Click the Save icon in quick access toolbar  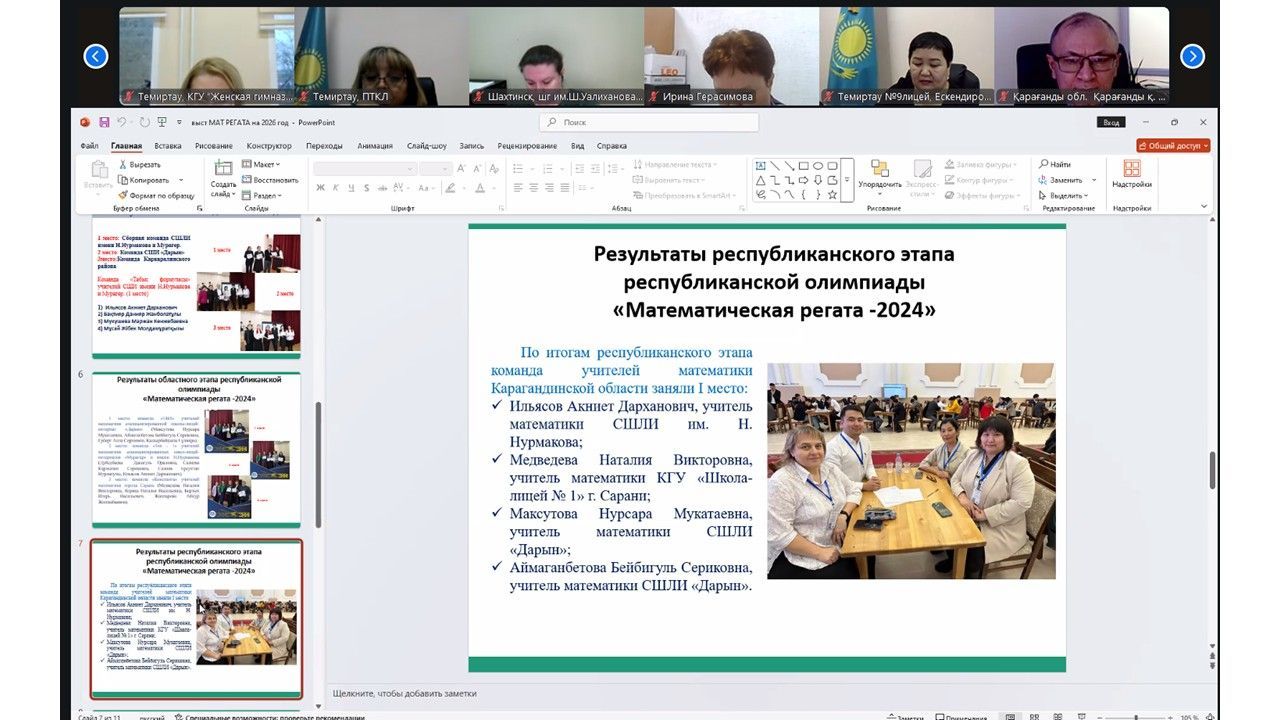point(103,122)
